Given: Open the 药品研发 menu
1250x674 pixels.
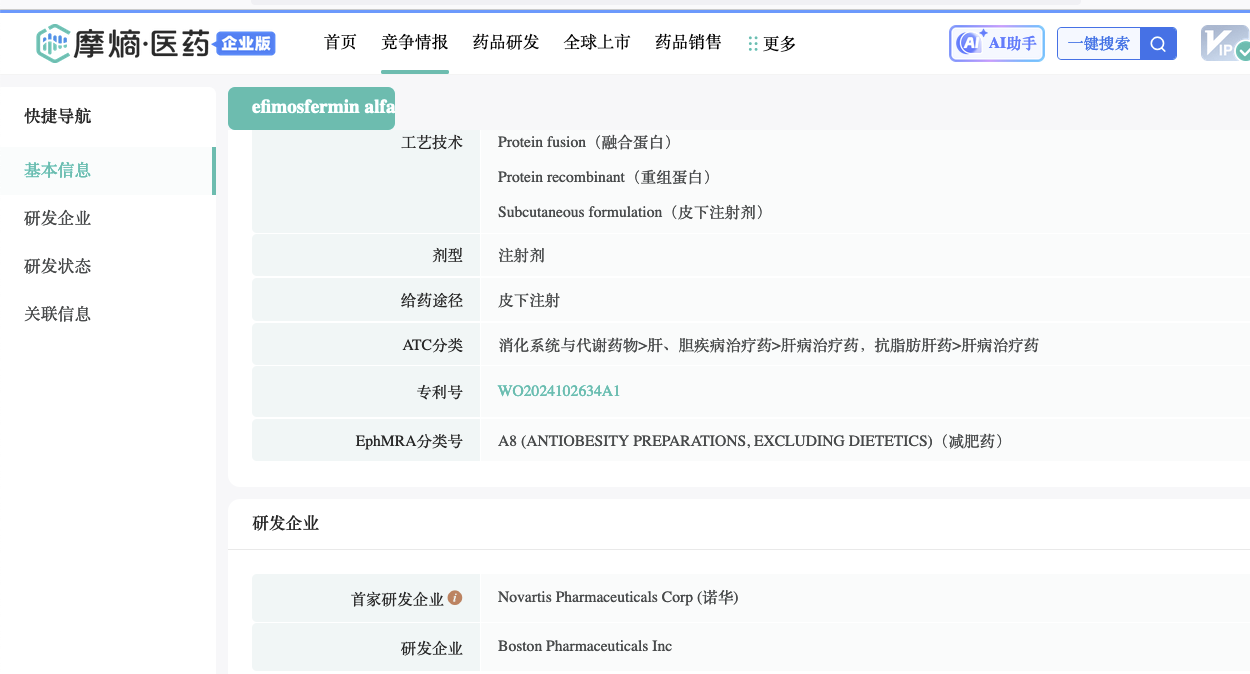Looking at the screenshot, I should pos(505,42).
